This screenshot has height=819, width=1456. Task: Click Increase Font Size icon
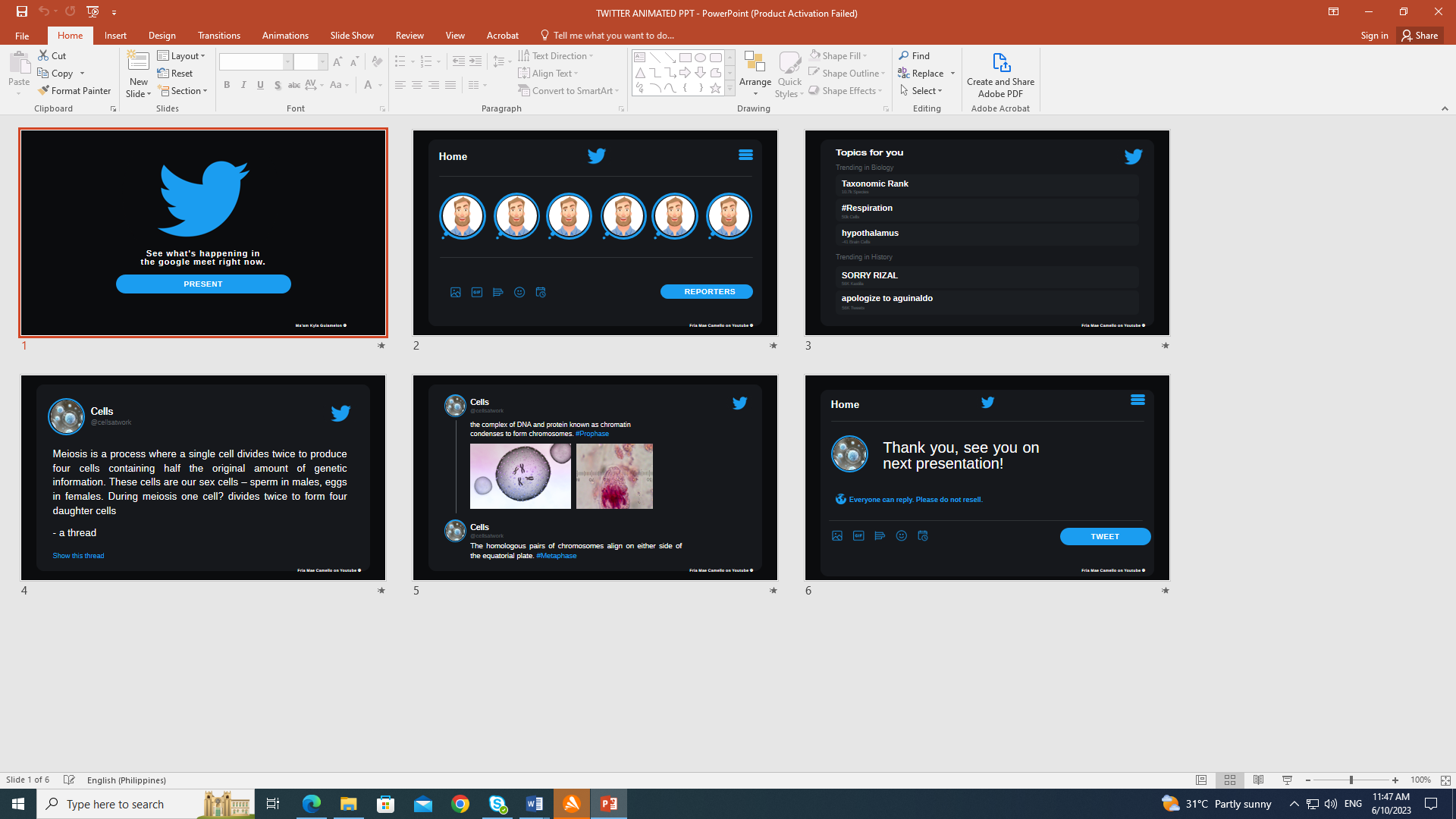click(x=337, y=61)
